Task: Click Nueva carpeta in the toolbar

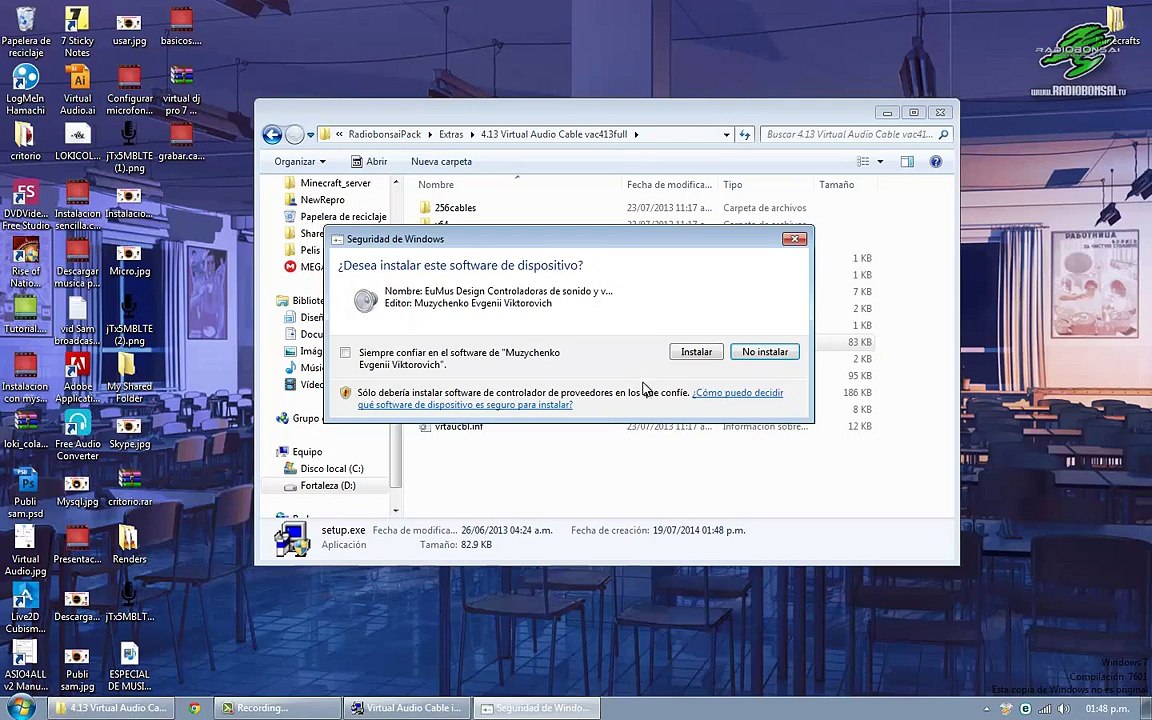Action: click(441, 162)
